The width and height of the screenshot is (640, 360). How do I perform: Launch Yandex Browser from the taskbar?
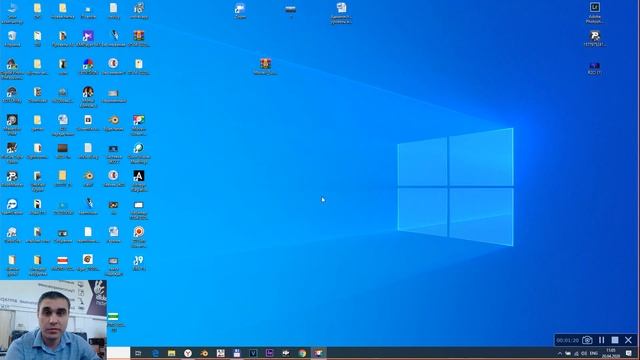click(188, 353)
